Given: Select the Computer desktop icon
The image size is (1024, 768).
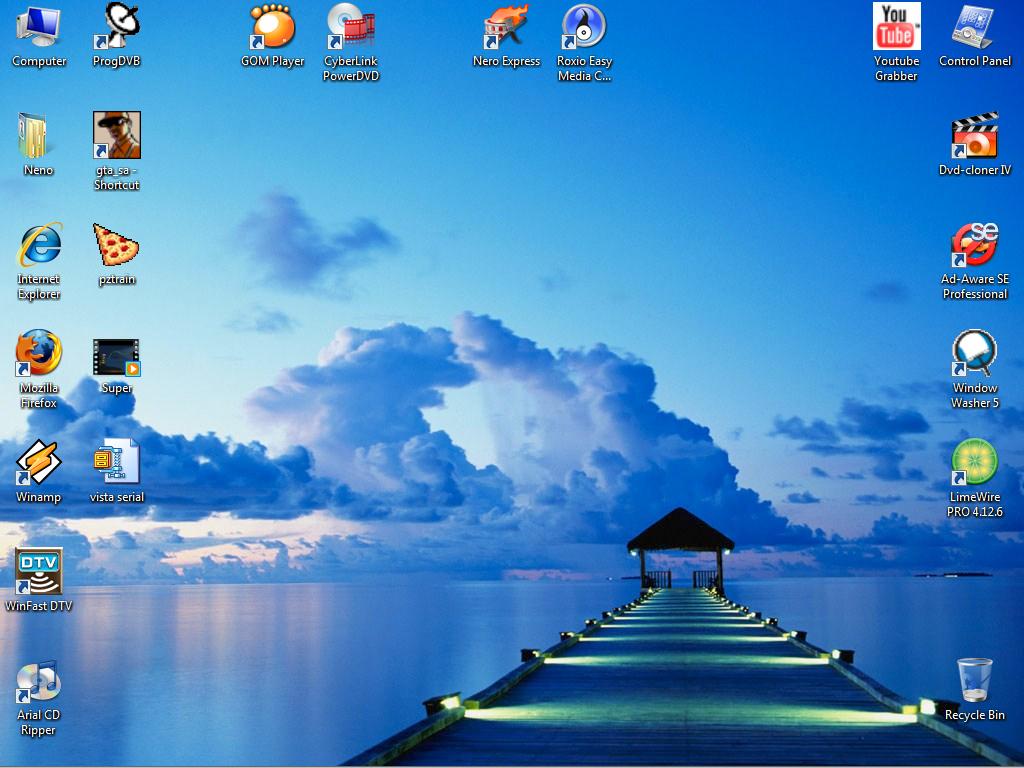Looking at the screenshot, I should [x=39, y=28].
